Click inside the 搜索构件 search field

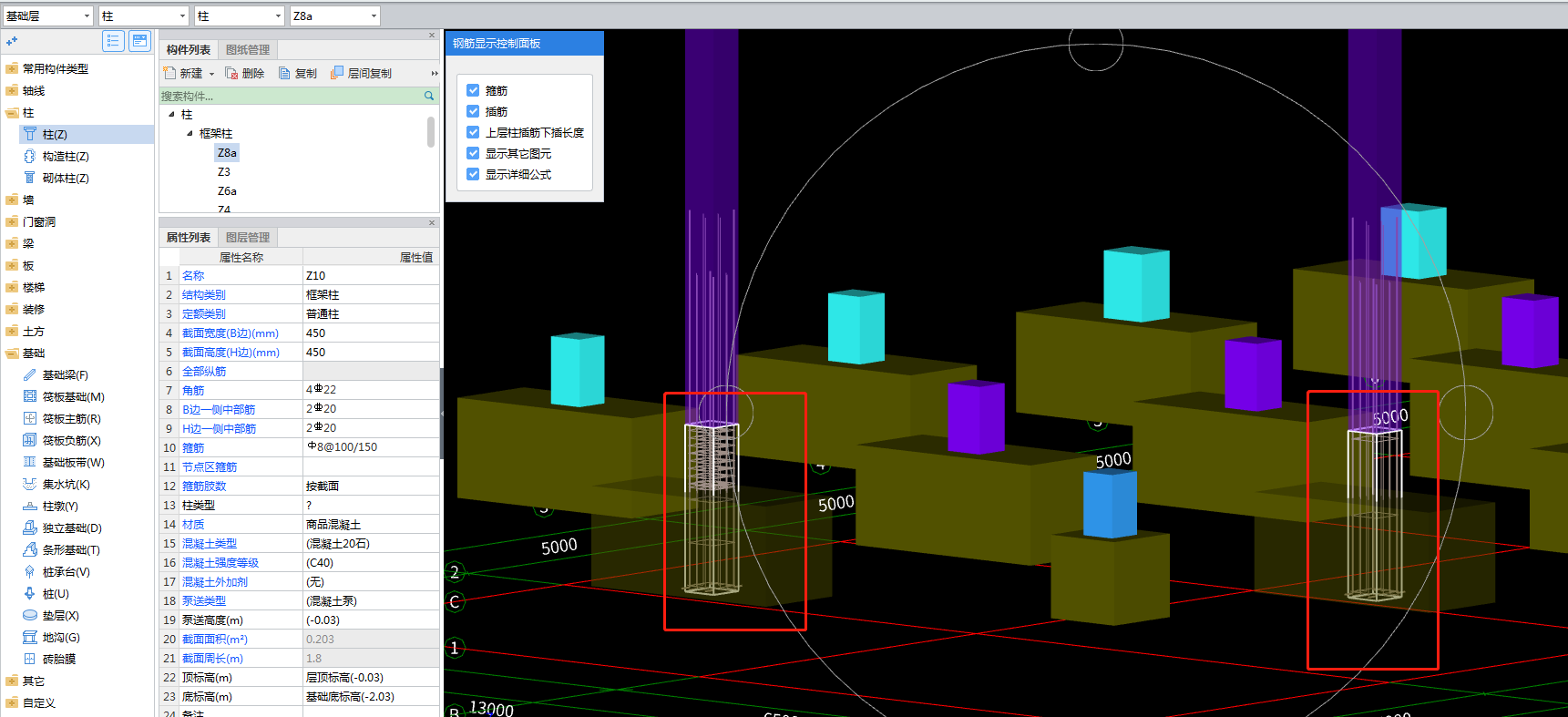(x=291, y=96)
